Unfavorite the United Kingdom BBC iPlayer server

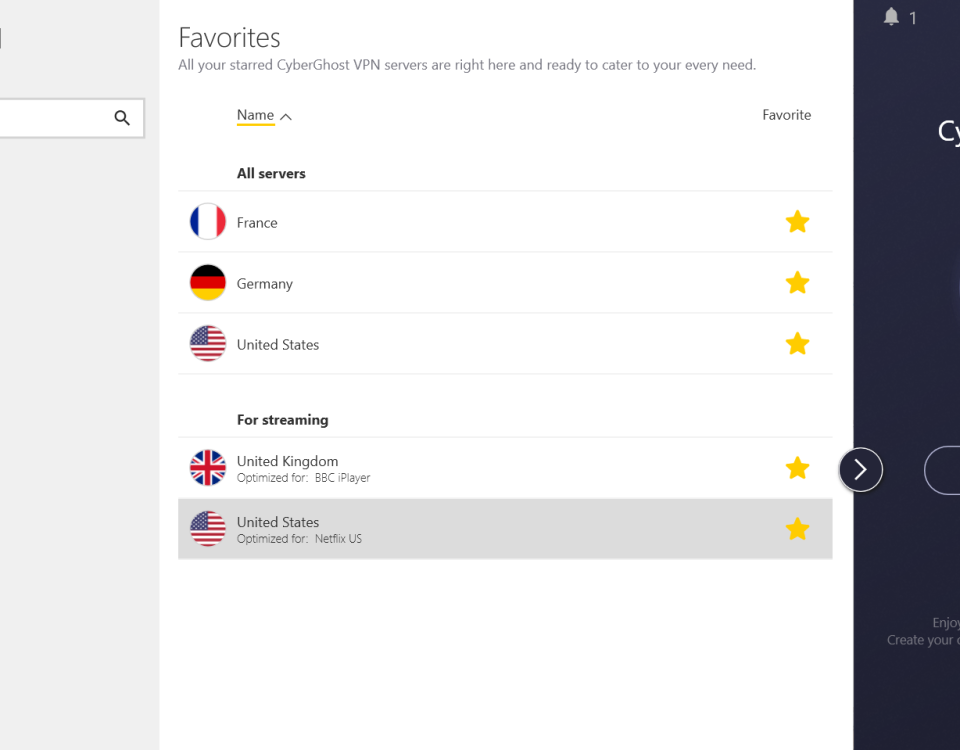tap(797, 468)
